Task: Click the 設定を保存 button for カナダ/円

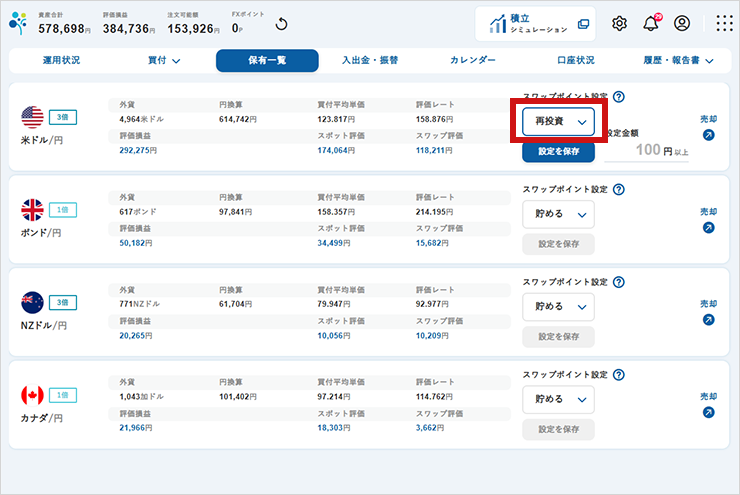Action: coord(558,429)
